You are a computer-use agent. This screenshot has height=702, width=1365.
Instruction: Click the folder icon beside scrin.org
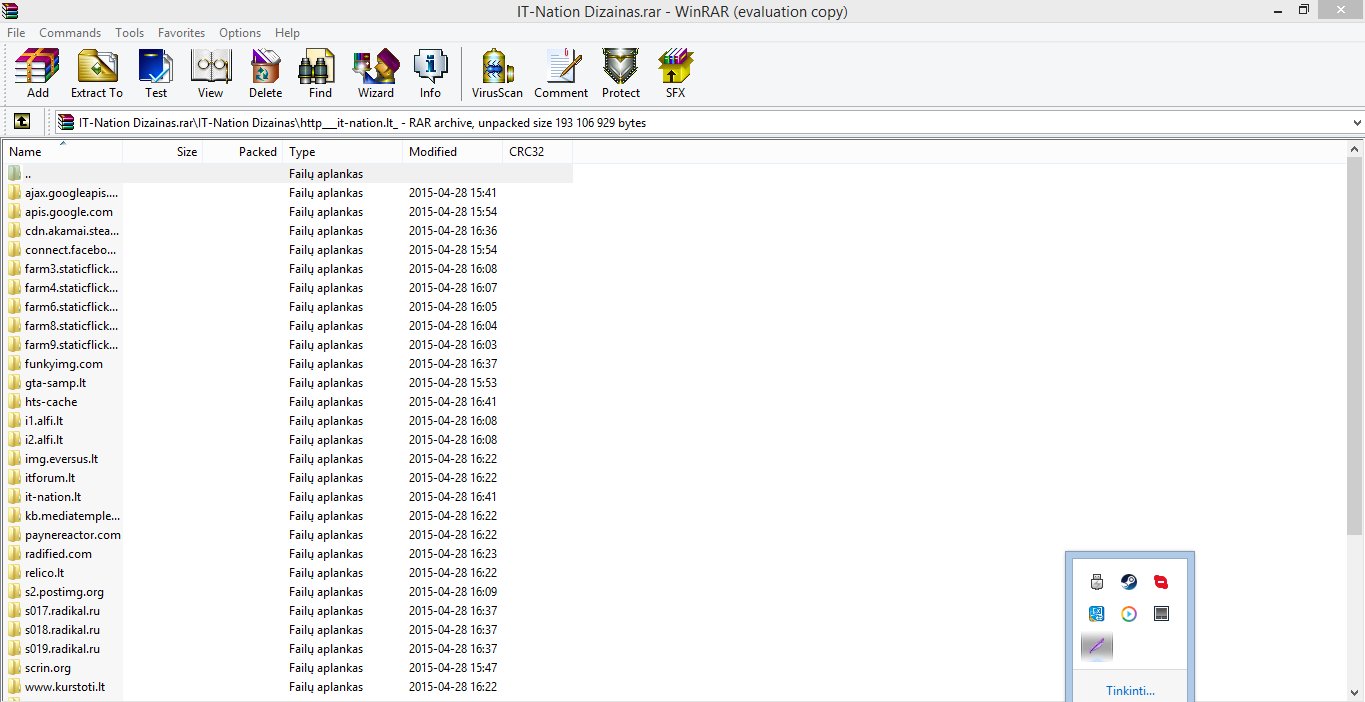click(14, 668)
